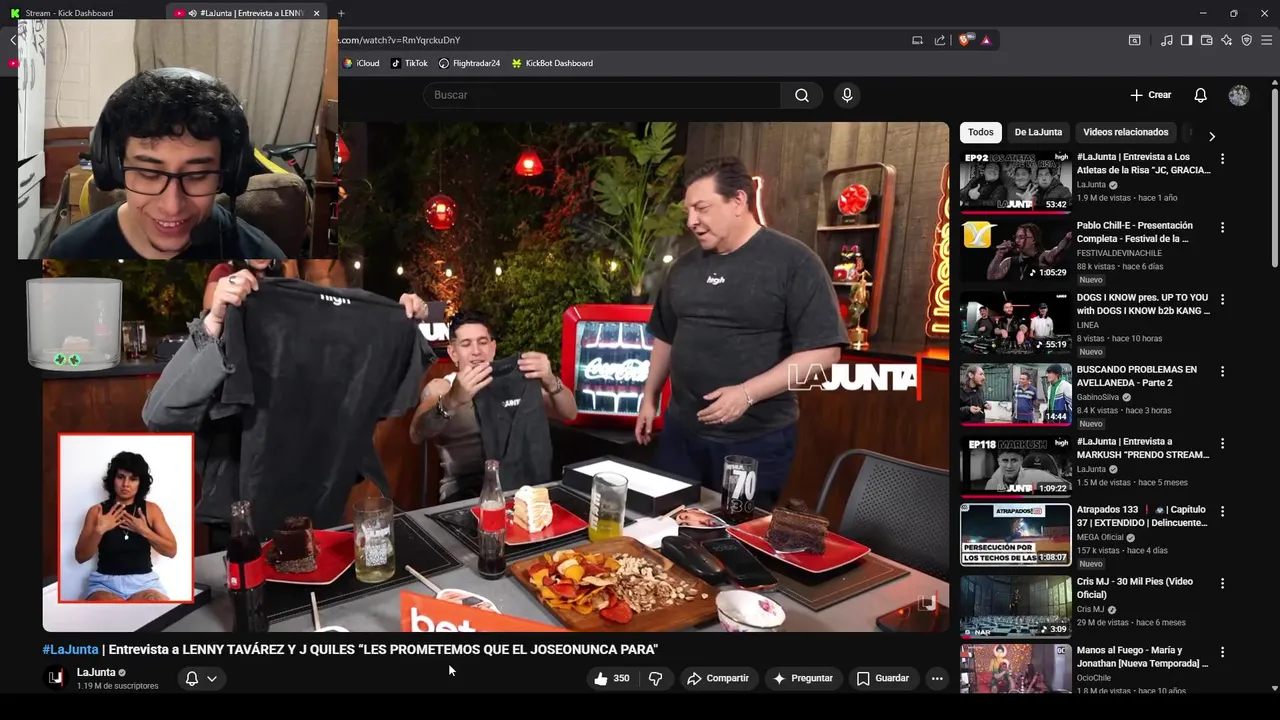Screen dimensions: 1280x720
Task: Open the browser hamburger main menu
Action: (x=1267, y=40)
